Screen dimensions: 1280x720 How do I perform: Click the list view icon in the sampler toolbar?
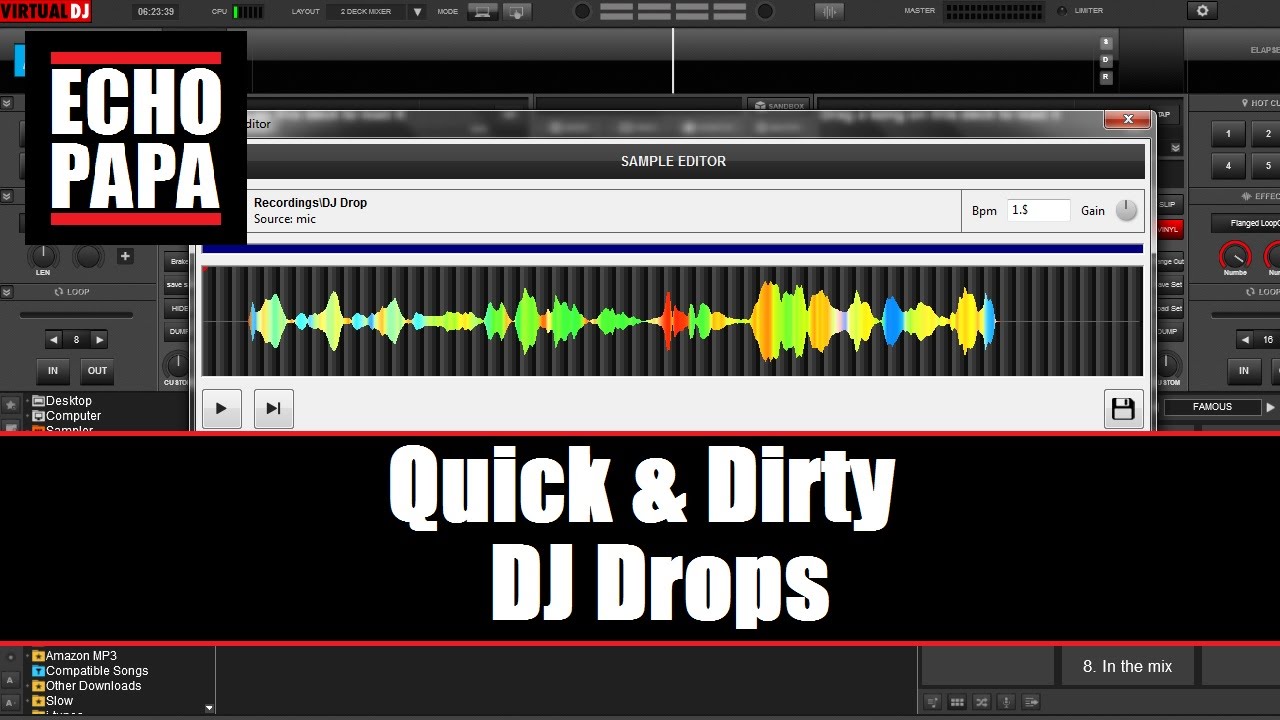click(1031, 702)
